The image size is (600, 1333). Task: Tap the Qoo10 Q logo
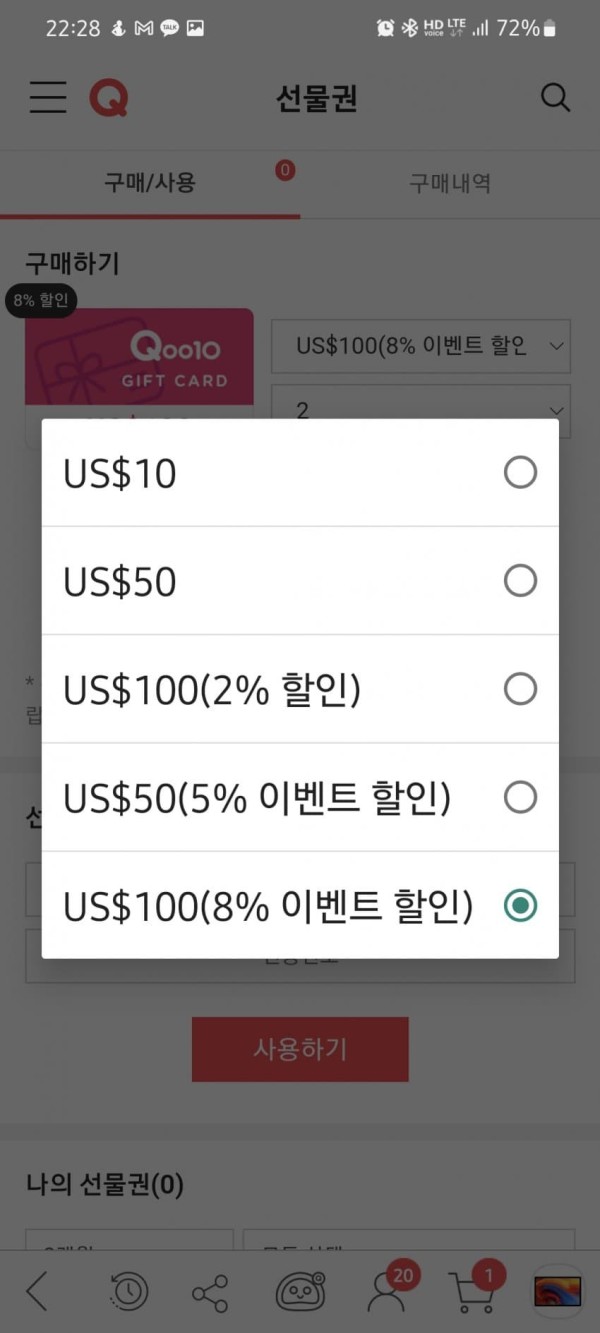click(x=108, y=98)
